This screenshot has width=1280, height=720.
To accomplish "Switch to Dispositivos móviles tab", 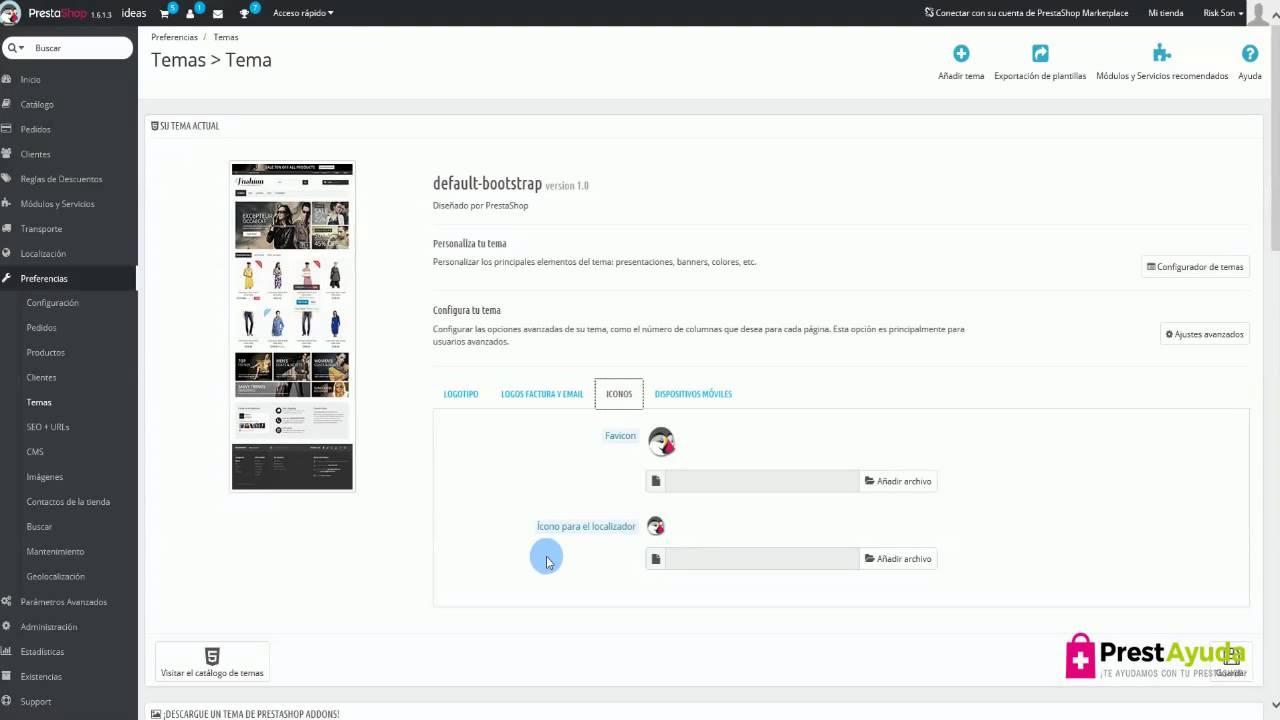I will coord(693,394).
